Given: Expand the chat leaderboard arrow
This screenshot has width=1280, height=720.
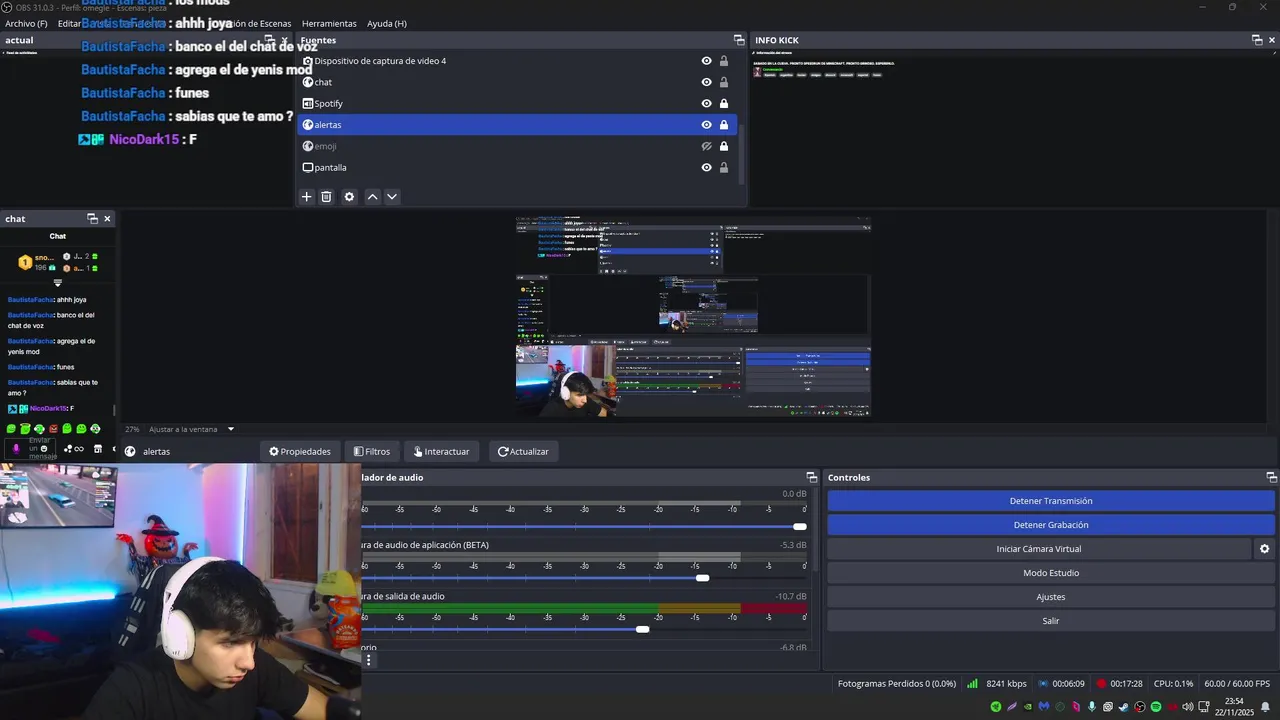Looking at the screenshot, I should click(57, 283).
